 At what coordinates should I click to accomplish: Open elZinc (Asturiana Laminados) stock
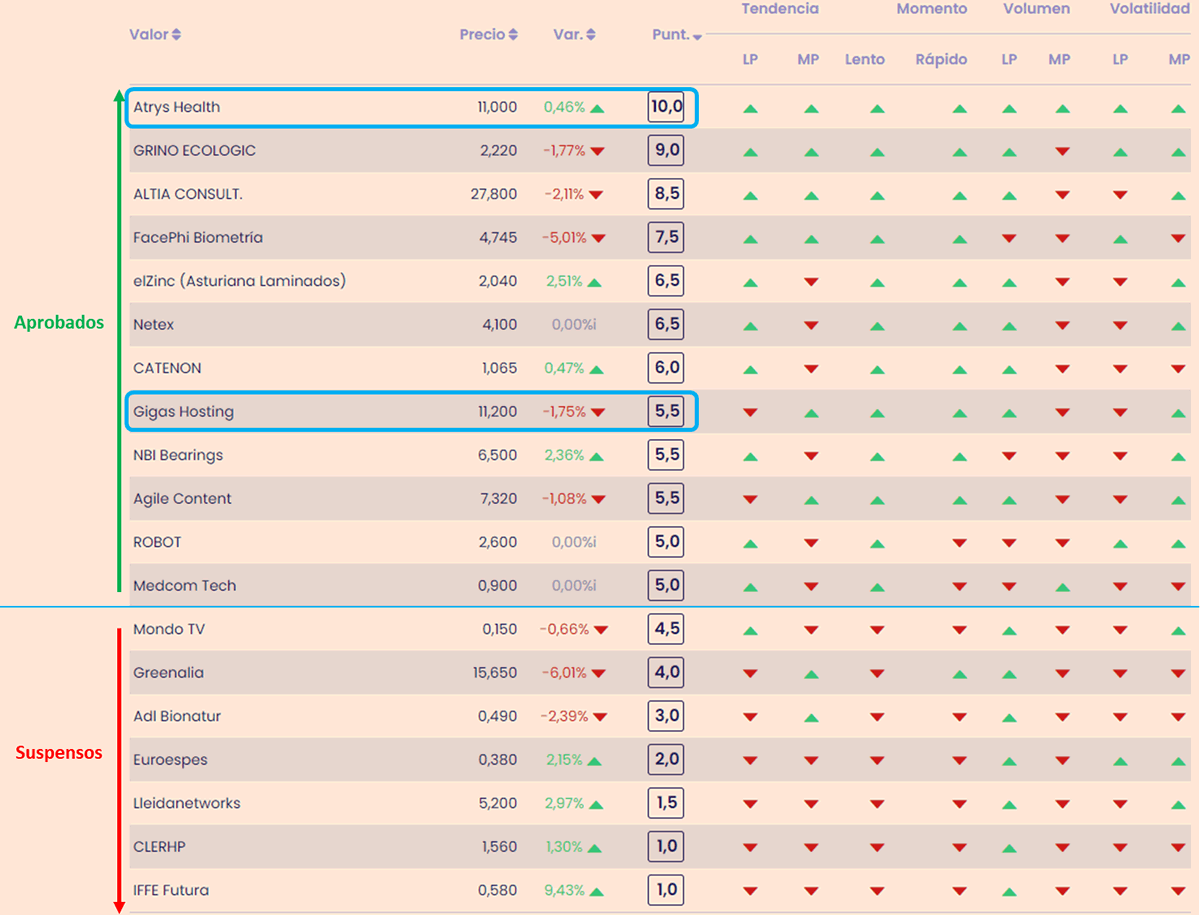coord(239,281)
